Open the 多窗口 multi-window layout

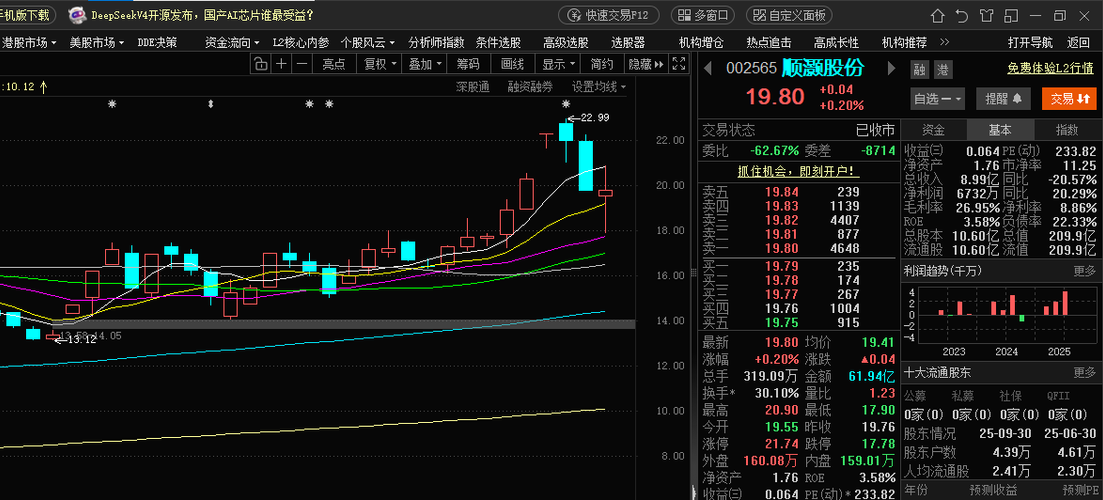[703, 15]
